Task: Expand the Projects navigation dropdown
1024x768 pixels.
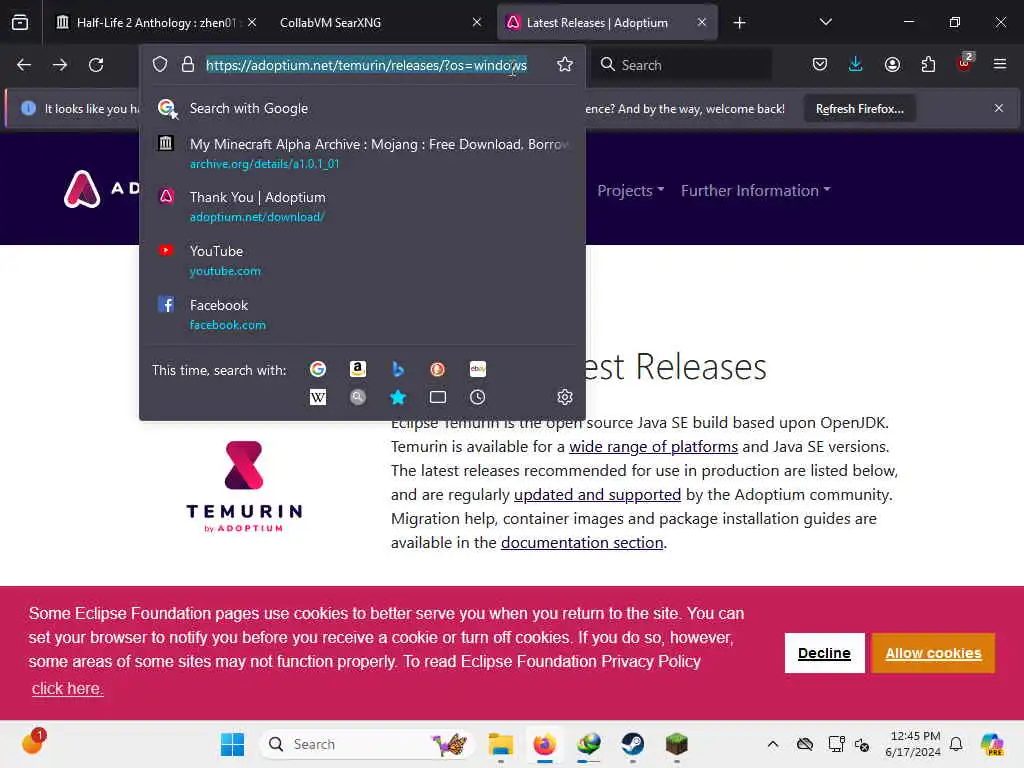Action: (x=631, y=191)
